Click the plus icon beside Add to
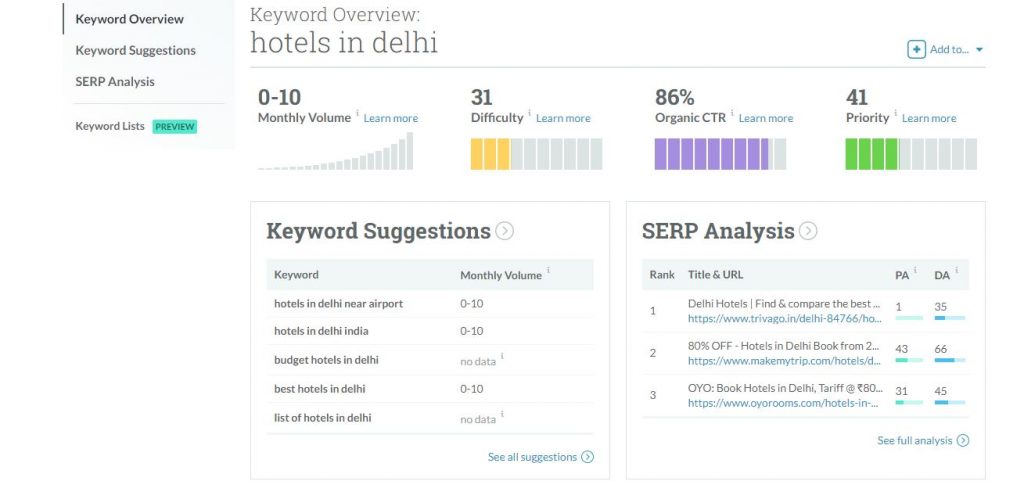Image resolution: width=1024 pixels, height=492 pixels. click(916, 50)
